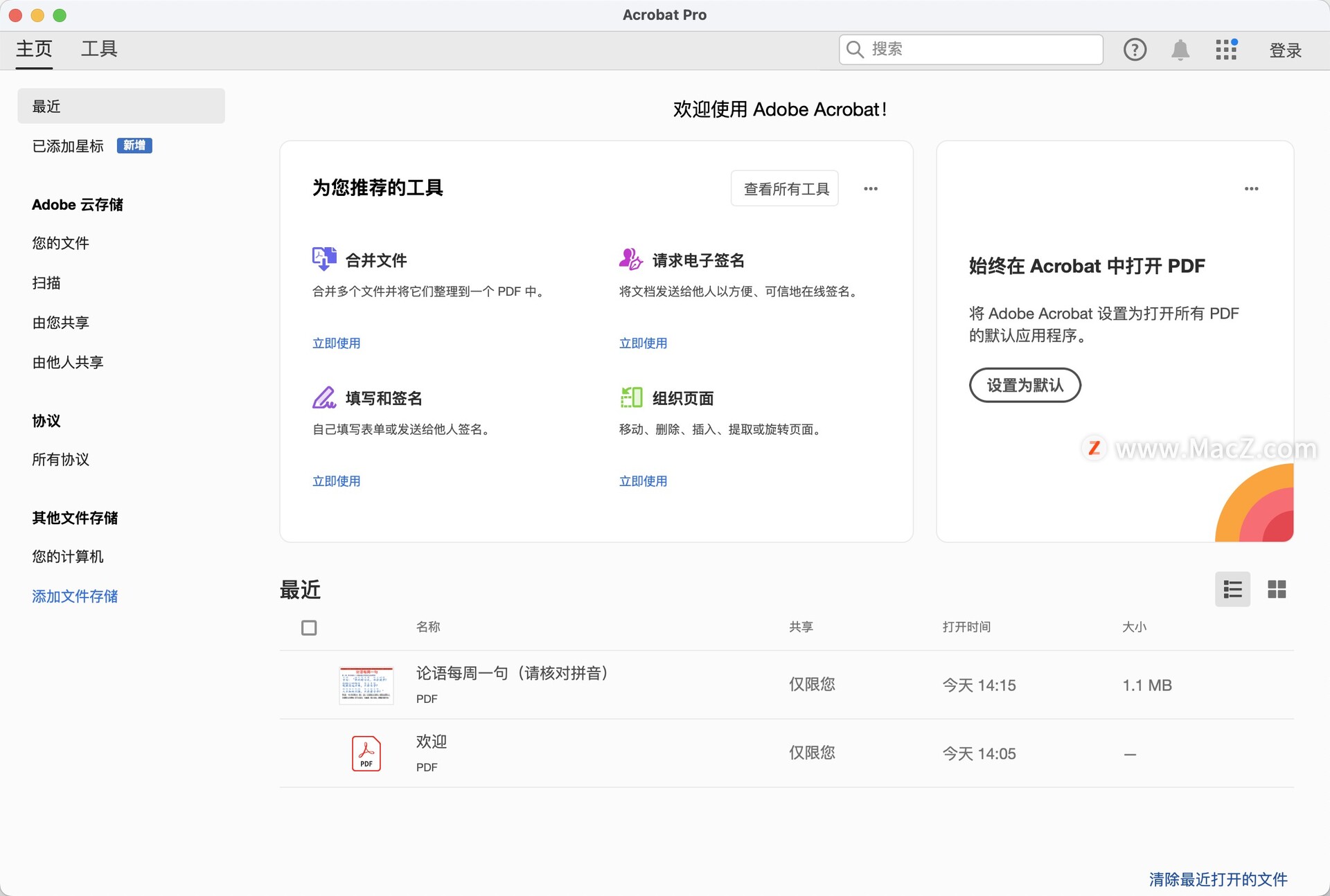Click the red PDF icon for 欢迎
Viewport: 1330px width, 896px height.
tap(366, 753)
